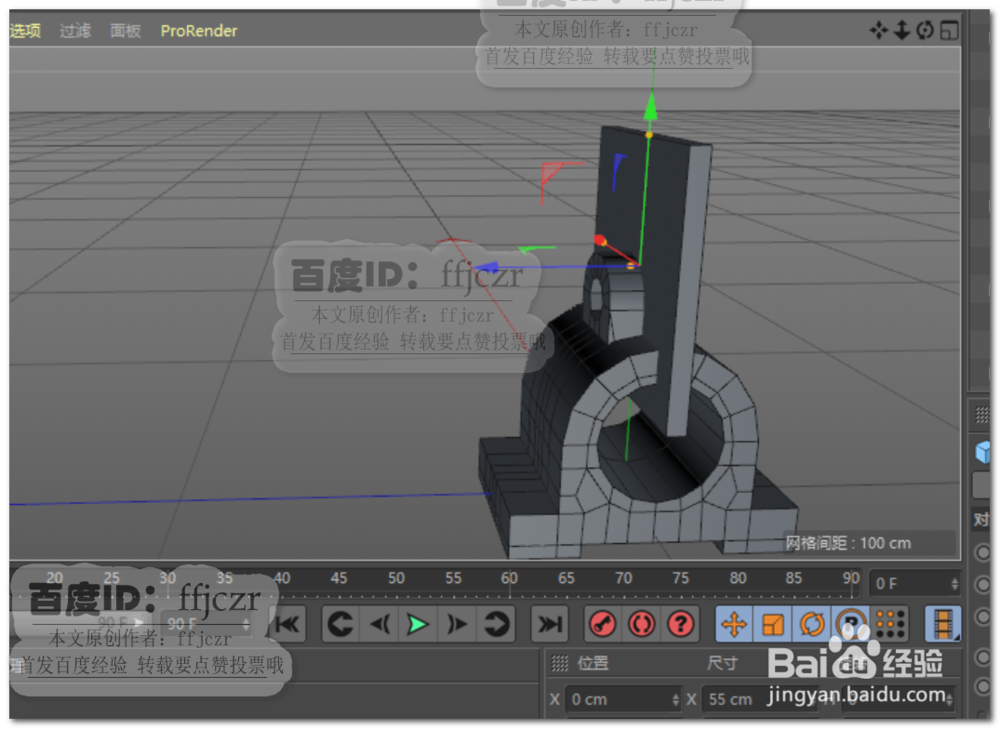Screen dimensions: 1000x729
Task: Click the red Record Active Objects keyframe icon
Action: pyautogui.click(x=603, y=625)
